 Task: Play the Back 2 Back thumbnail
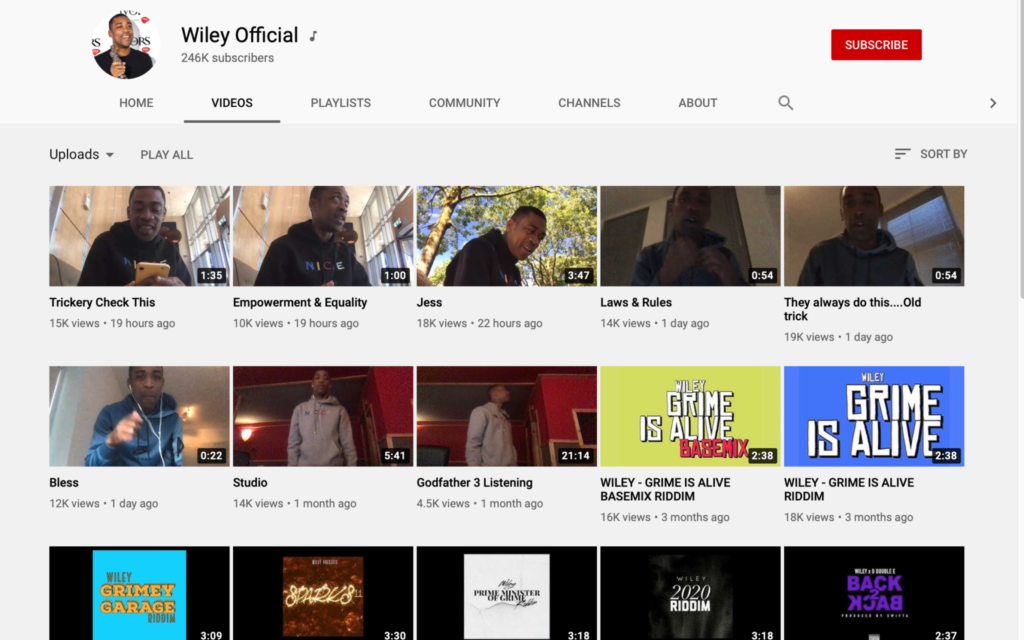click(874, 593)
